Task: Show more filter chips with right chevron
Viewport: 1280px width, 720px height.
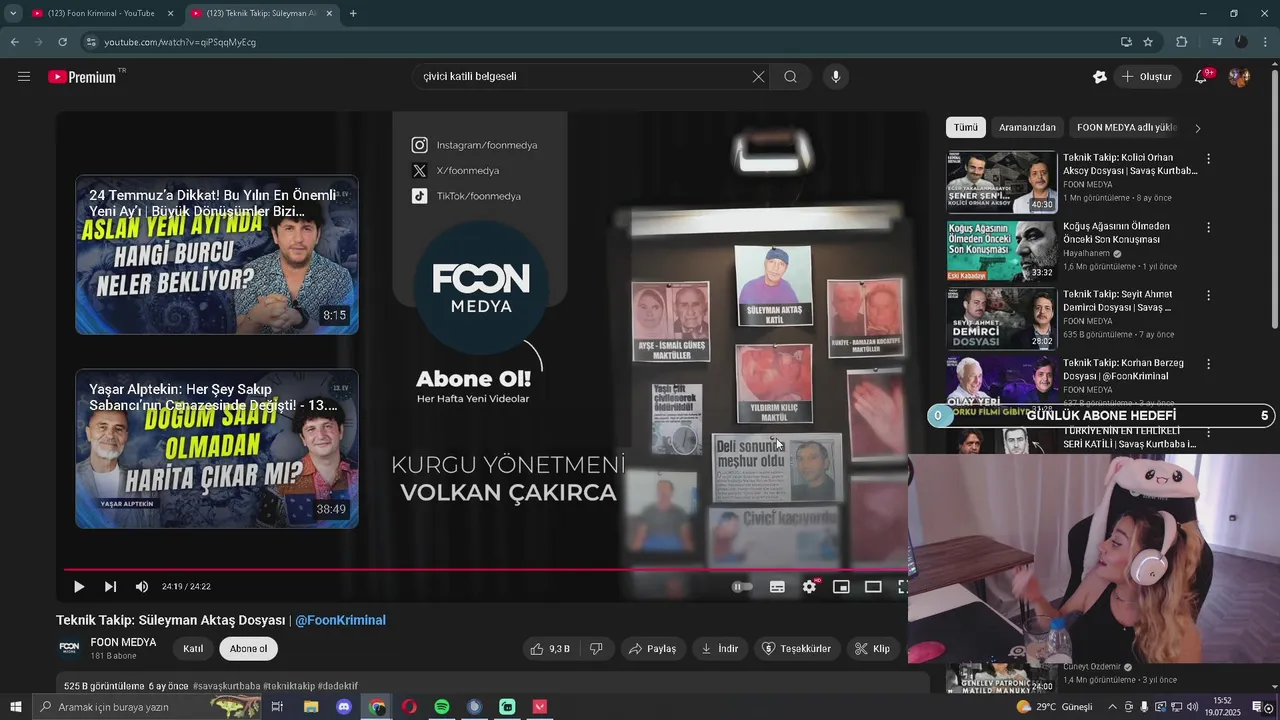Action: point(1198,128)
